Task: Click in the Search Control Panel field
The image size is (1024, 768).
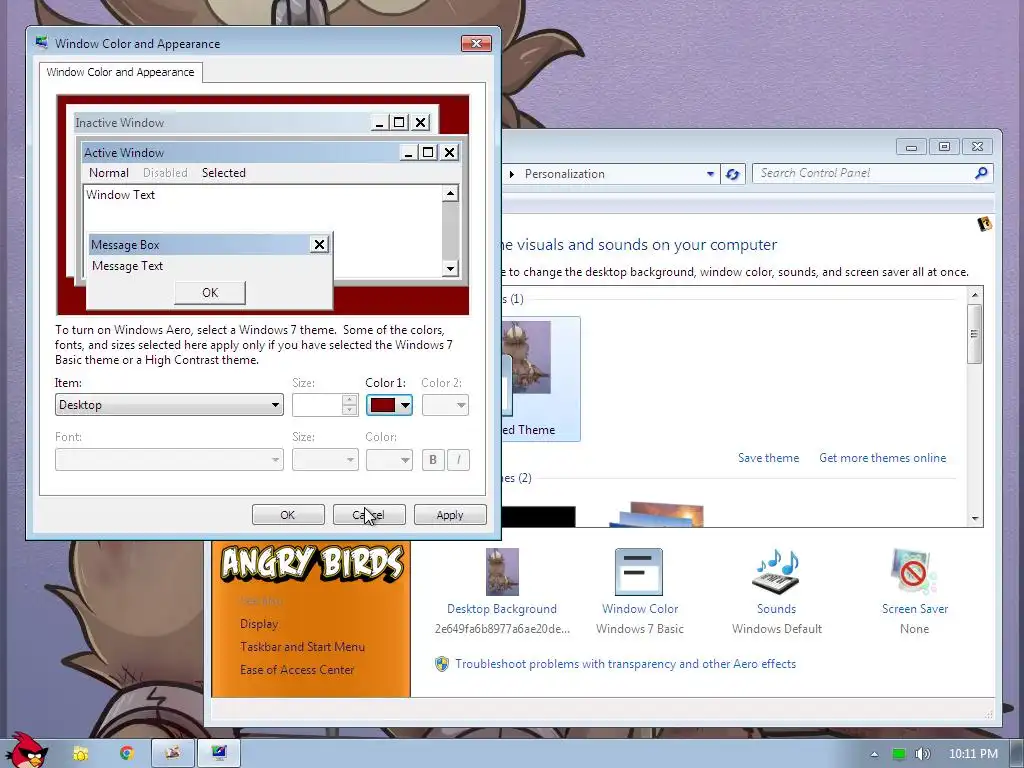Action: tap(862, 173)
